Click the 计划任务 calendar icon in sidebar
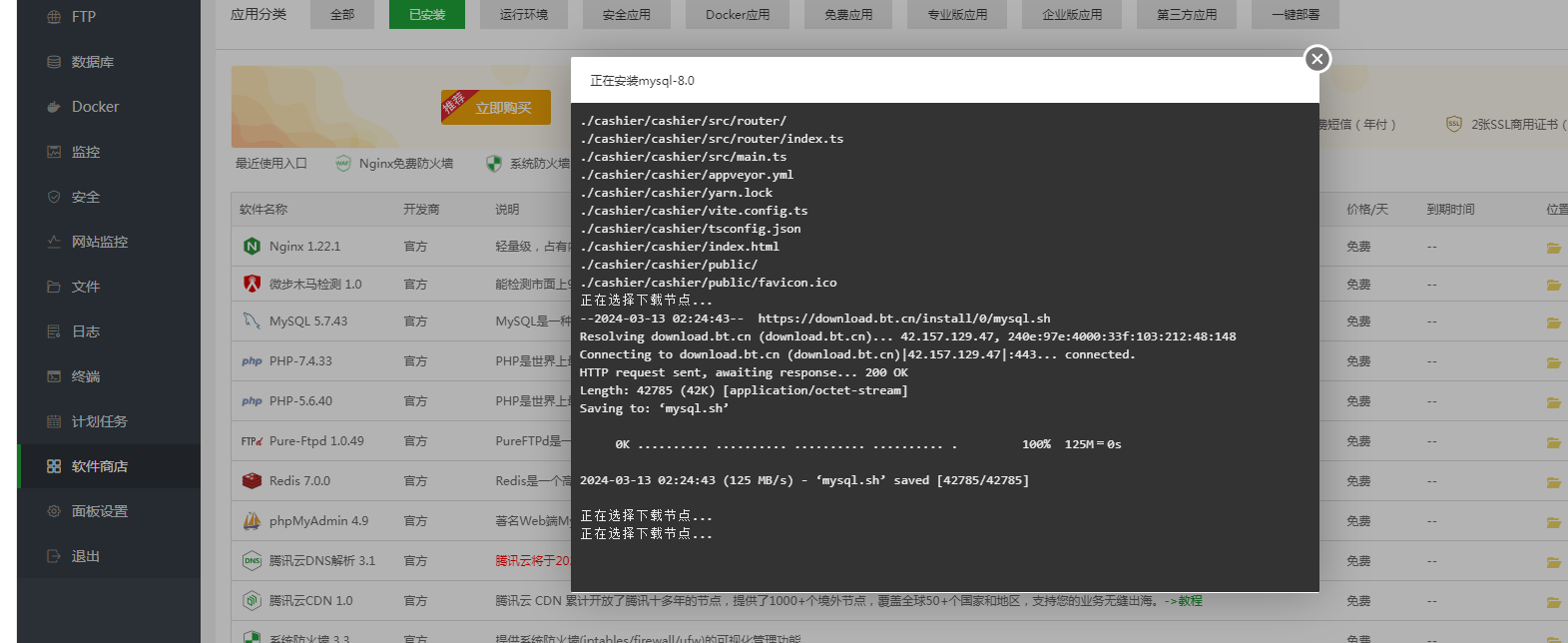This screenshot has width=1568, height=643. 54,421
